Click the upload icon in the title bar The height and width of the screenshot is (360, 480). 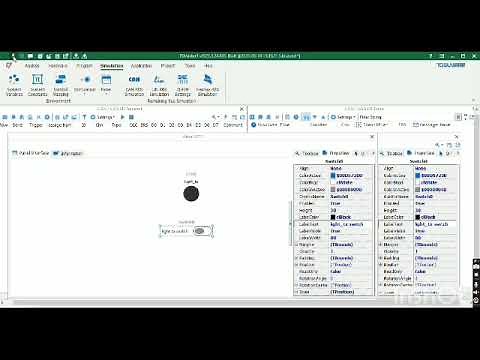tap(76, 56)
